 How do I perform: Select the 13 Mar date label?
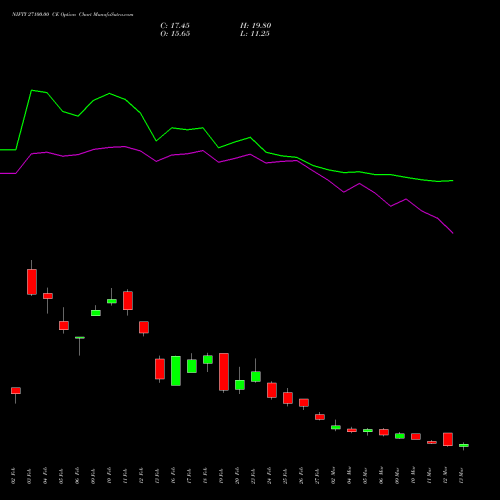coord(461,476)
